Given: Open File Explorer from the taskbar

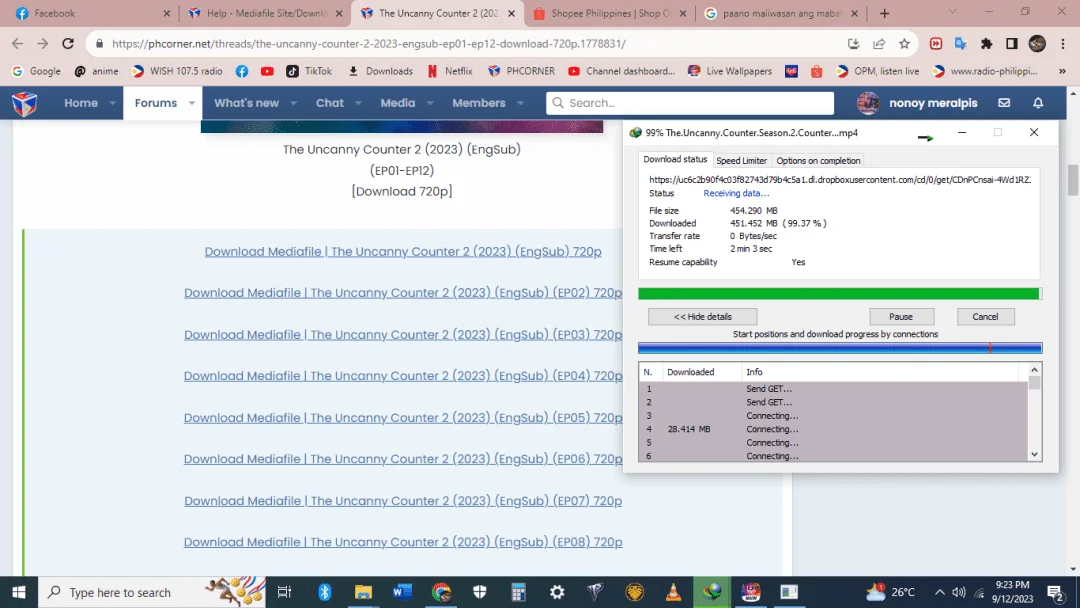Looking at the screenshot, I should tap(363, 592).
